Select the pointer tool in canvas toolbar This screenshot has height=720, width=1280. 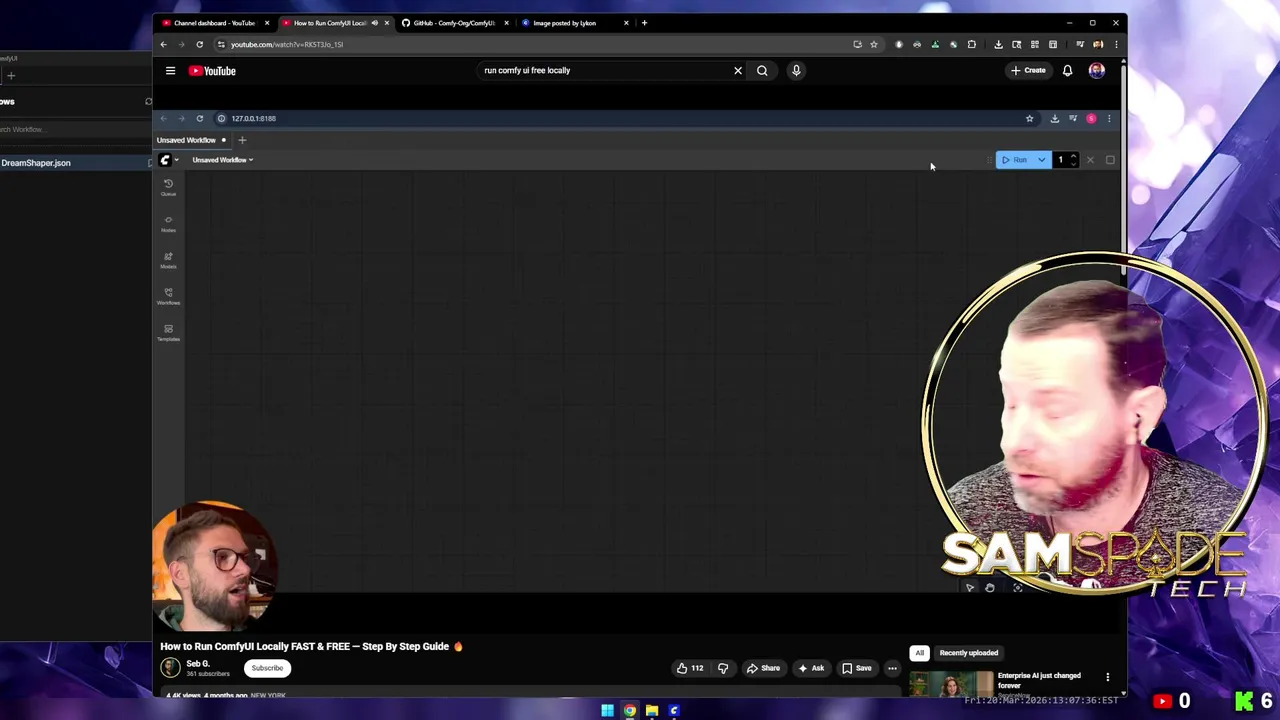[969, 588]
